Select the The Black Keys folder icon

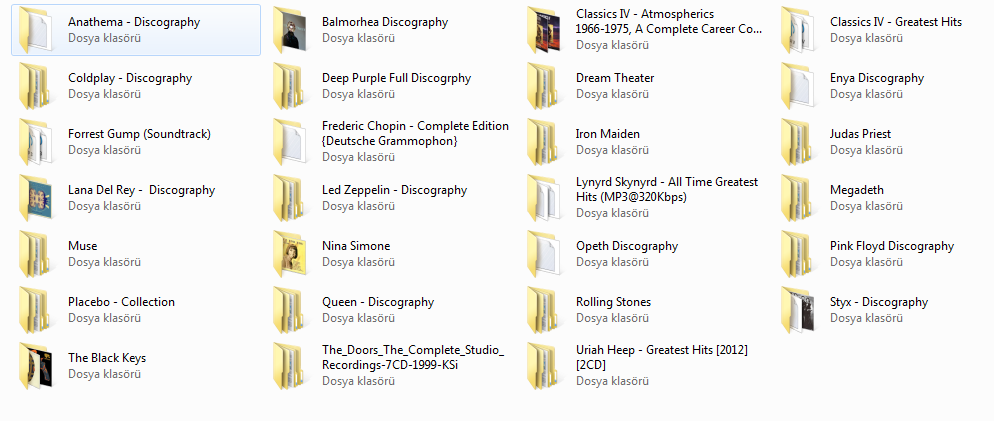tap(37, 366)
